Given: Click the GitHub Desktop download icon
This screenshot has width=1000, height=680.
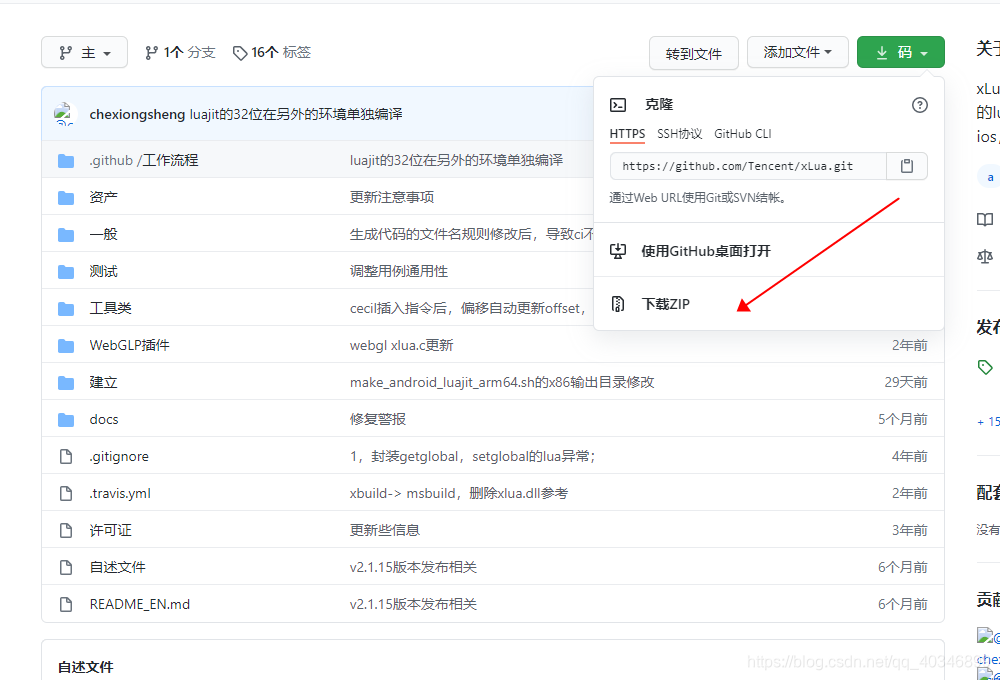Looking at the screenshot, I should pyautogui.click(x=618, y=251).
